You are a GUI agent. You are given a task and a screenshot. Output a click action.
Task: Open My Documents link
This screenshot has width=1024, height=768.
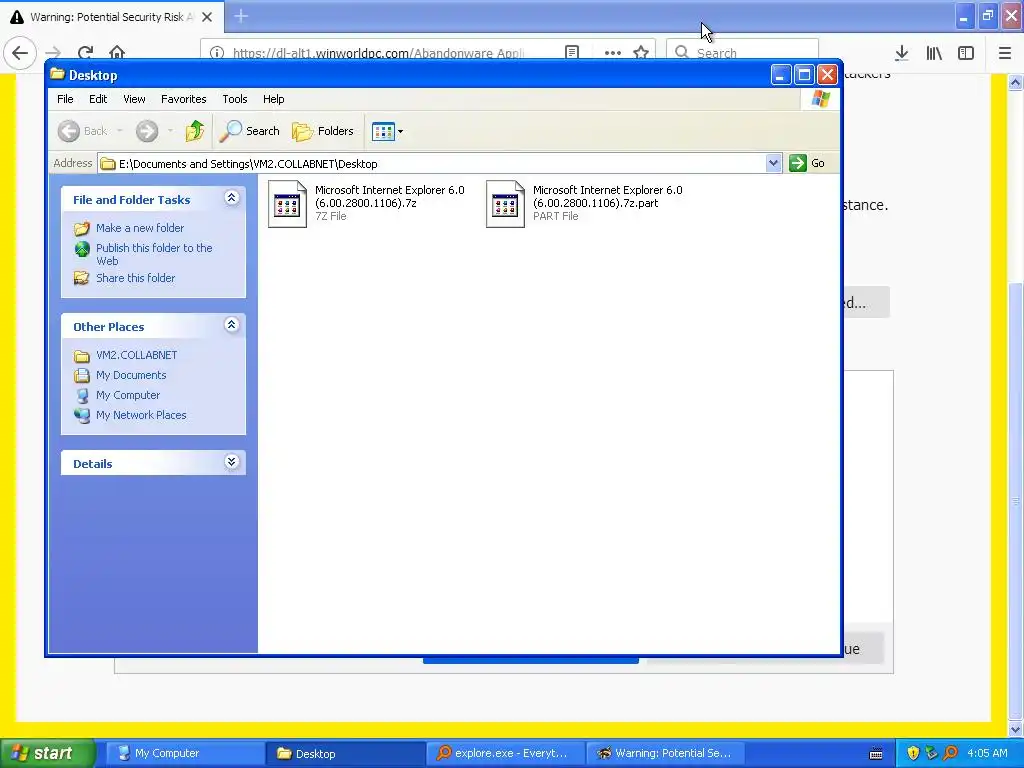coord(131,376)
